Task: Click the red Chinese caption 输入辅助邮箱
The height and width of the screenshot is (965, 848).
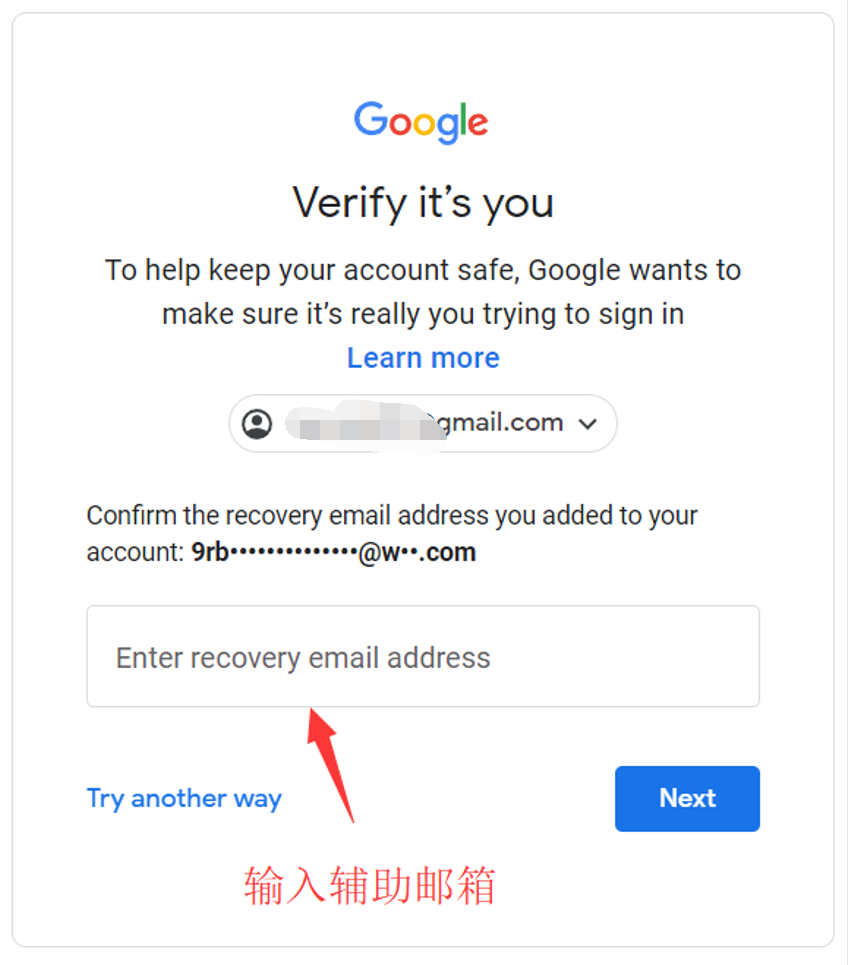Action: coord(369,886)
